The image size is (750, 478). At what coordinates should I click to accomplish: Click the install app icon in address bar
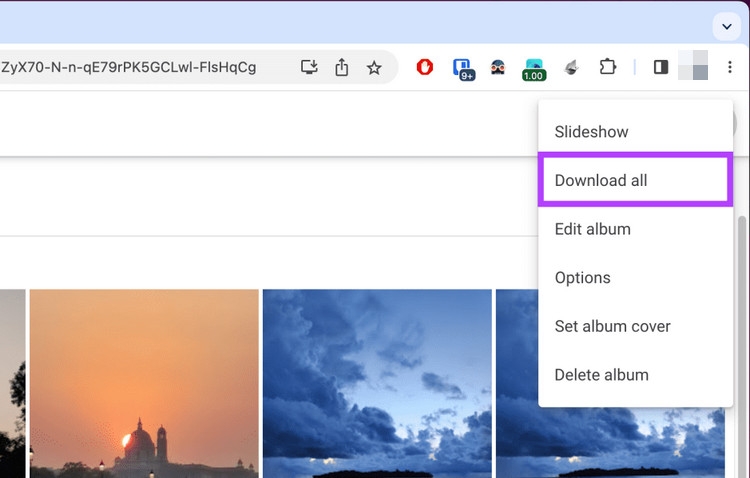pyautogui.click(x=309, y=67)
